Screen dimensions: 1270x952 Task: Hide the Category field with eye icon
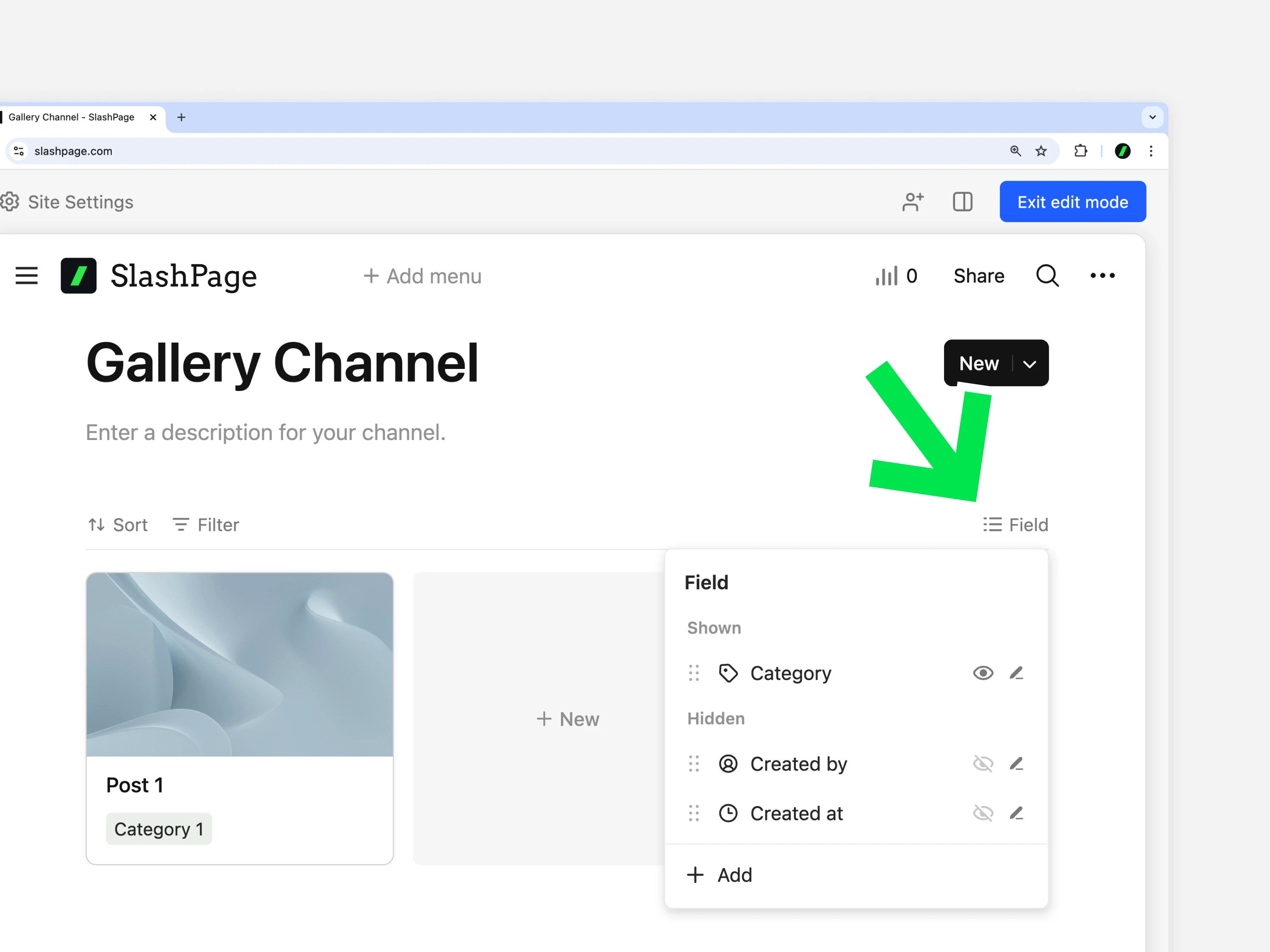(983, 673)
